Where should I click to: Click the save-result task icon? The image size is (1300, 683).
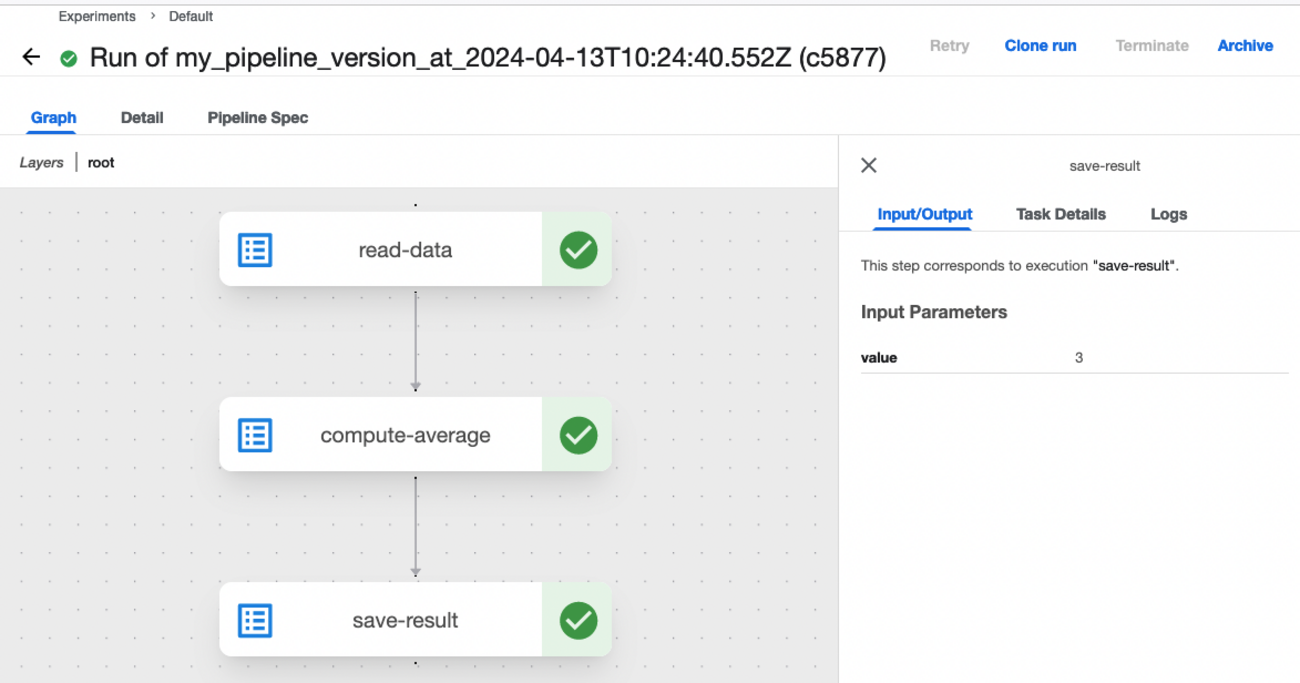click(256, 618)
